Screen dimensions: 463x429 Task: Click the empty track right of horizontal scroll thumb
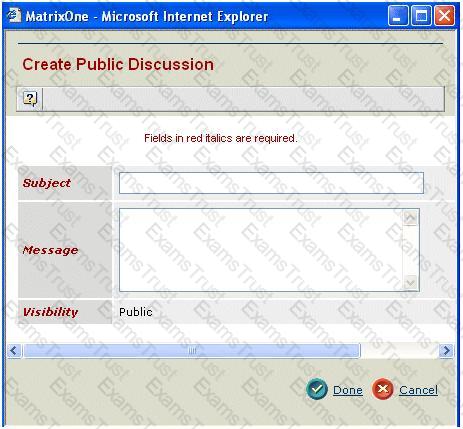[399, 351]
